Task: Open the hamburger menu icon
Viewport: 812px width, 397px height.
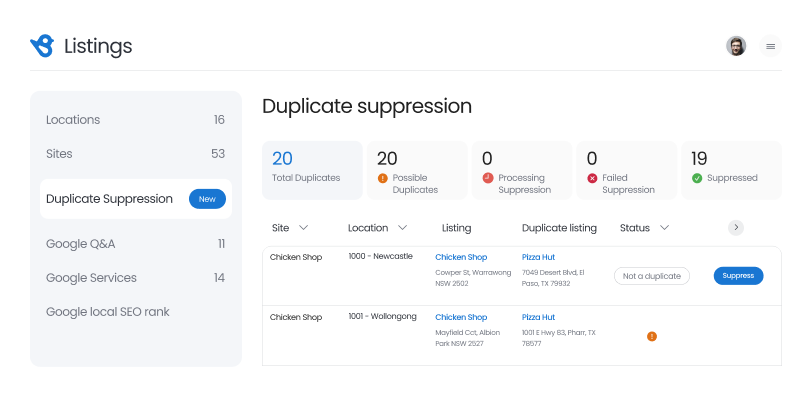Action: coord(771,46)
